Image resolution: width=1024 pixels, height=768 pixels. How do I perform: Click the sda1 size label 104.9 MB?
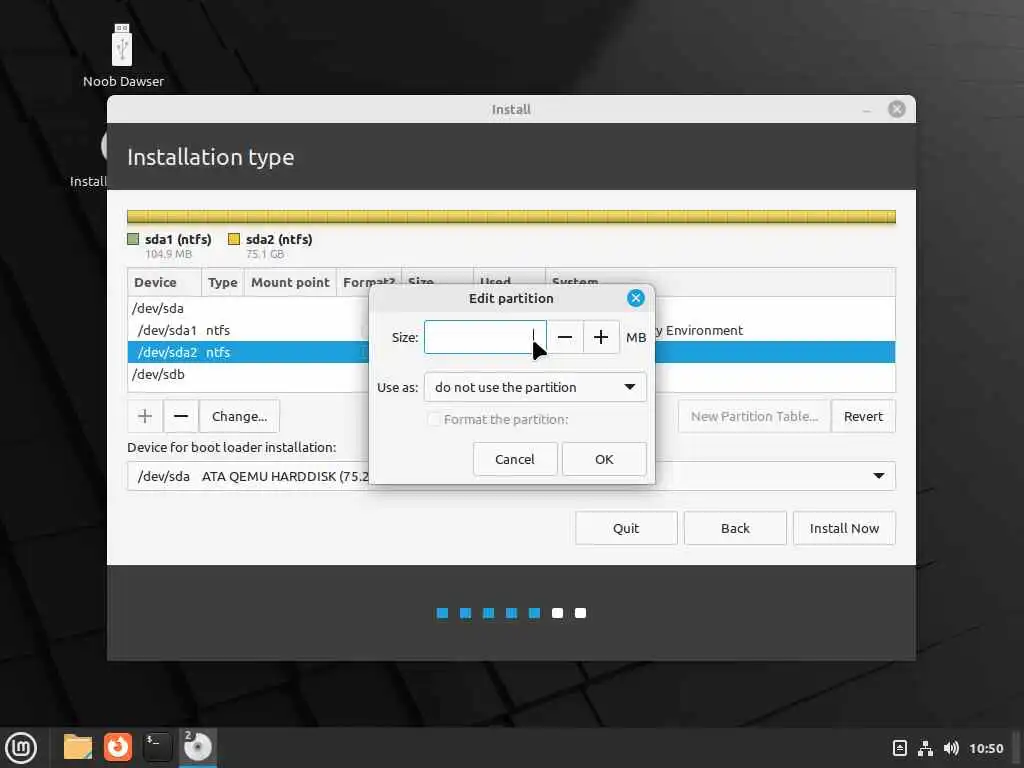pyautogui.click(x=168, y=254)
